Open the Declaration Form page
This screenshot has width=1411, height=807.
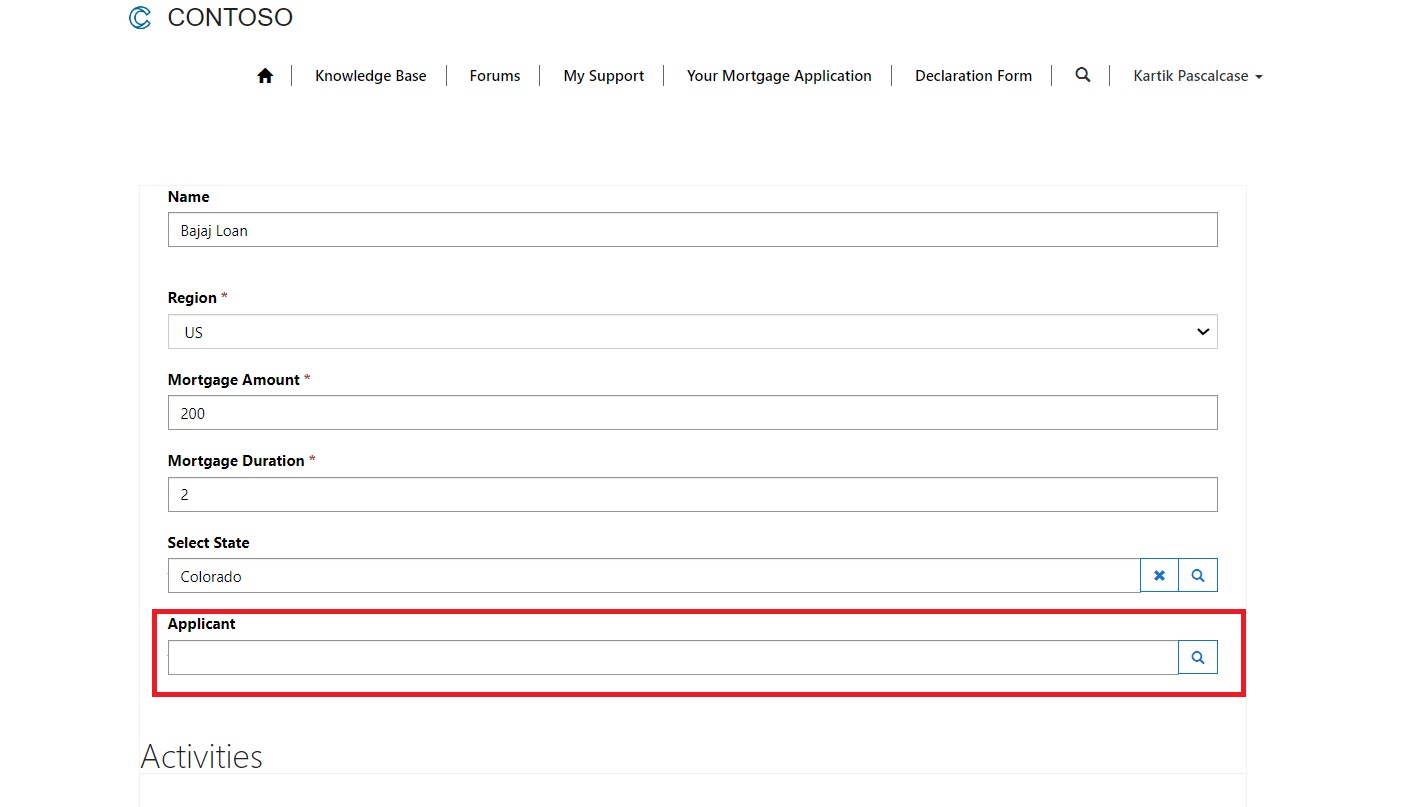[973, 76]
